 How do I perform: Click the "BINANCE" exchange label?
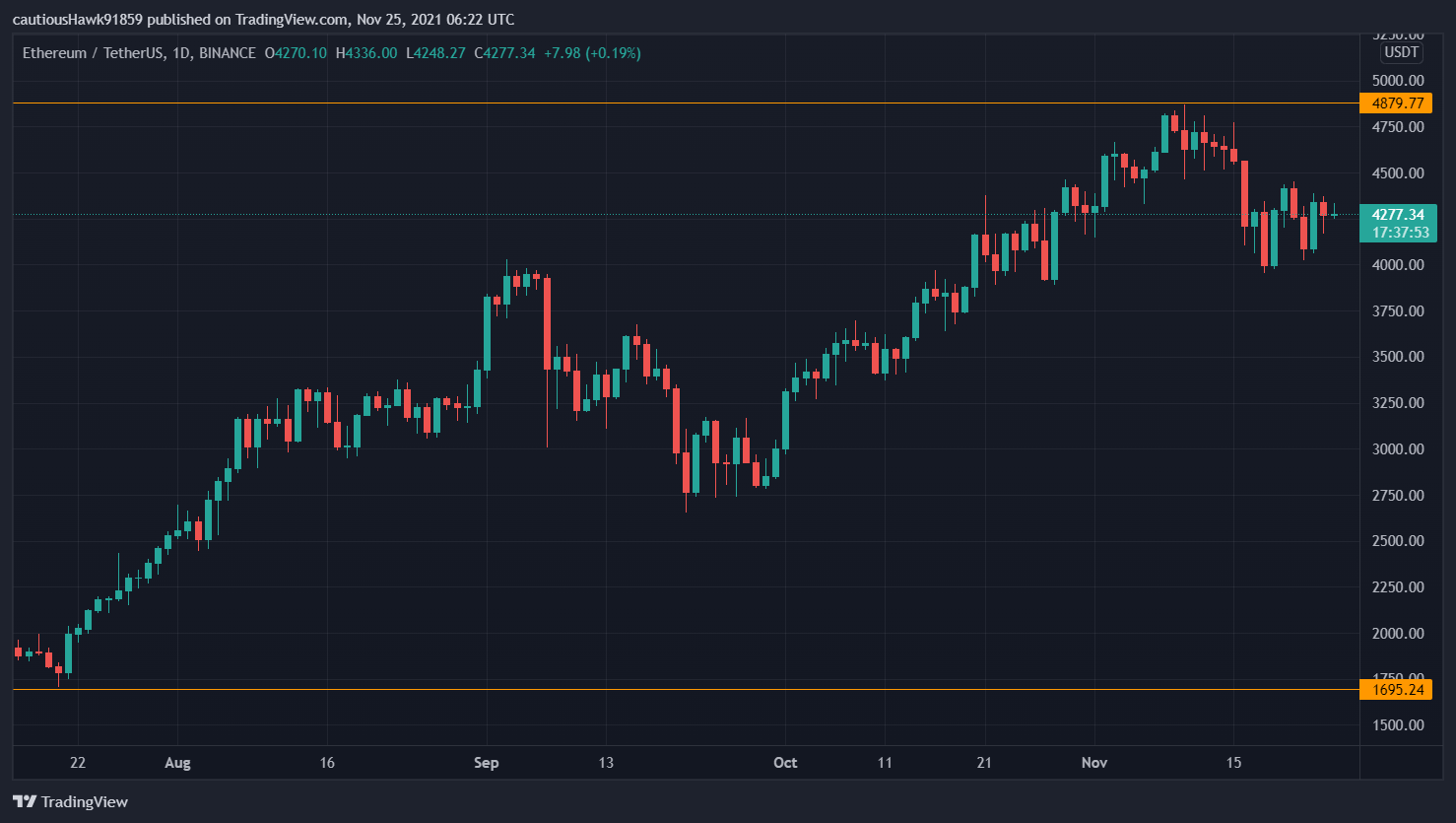coord(228,53)
